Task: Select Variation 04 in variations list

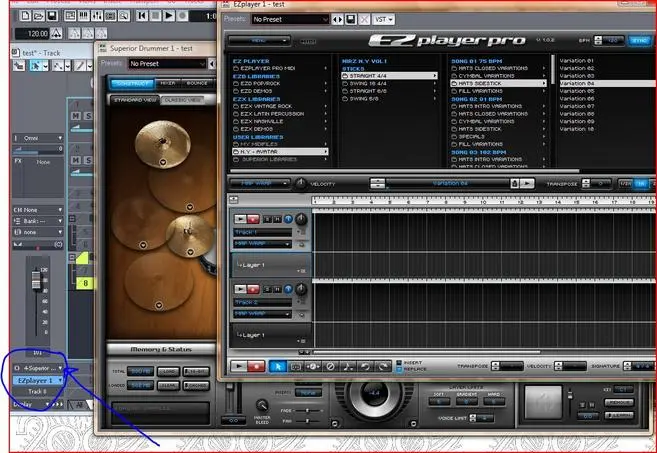Action: pyautogui.click(x=577, y=83)
